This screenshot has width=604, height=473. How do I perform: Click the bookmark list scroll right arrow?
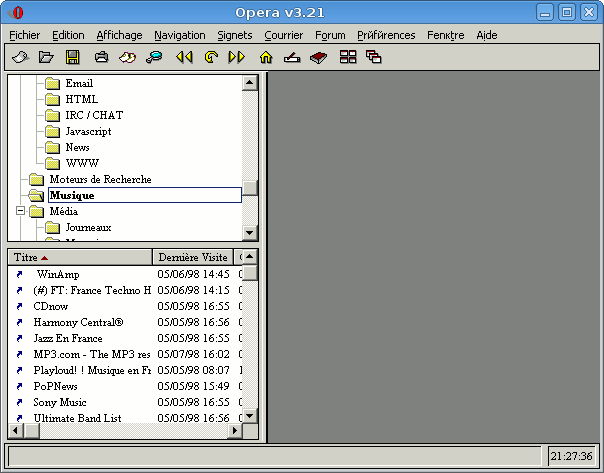click(x=235, y=431)
